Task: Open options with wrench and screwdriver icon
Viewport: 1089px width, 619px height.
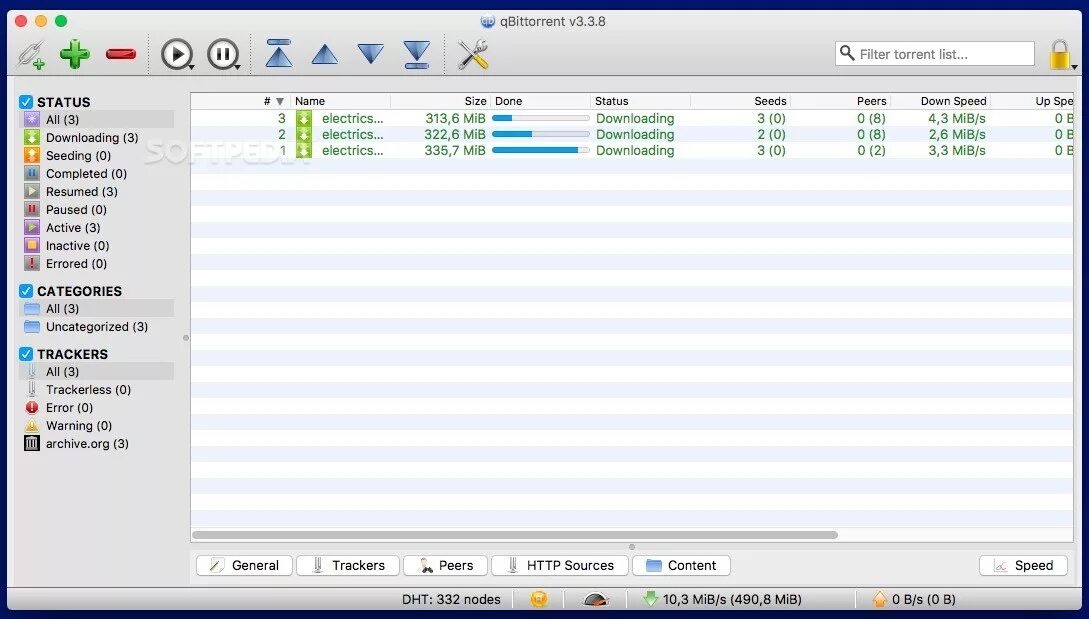Action: click(x=473, y=54)
